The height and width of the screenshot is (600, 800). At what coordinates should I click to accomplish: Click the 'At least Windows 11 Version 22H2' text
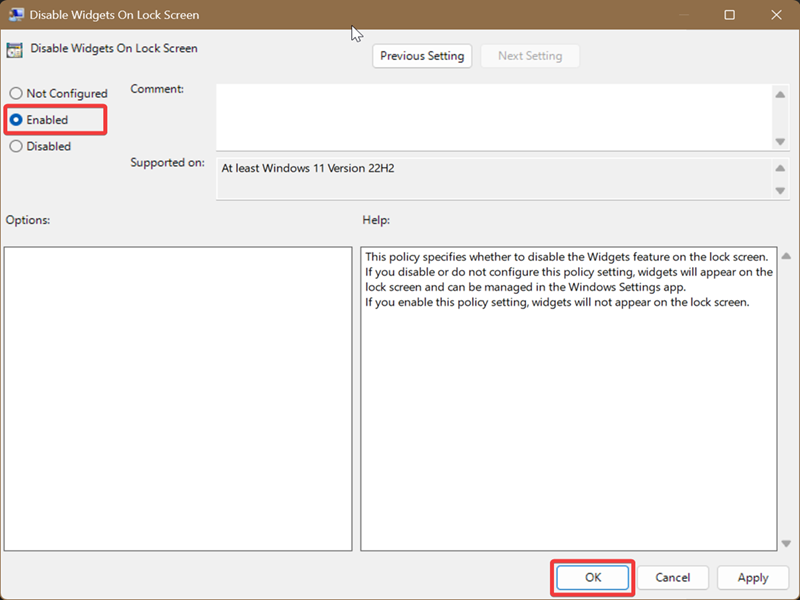click(308, 168)
